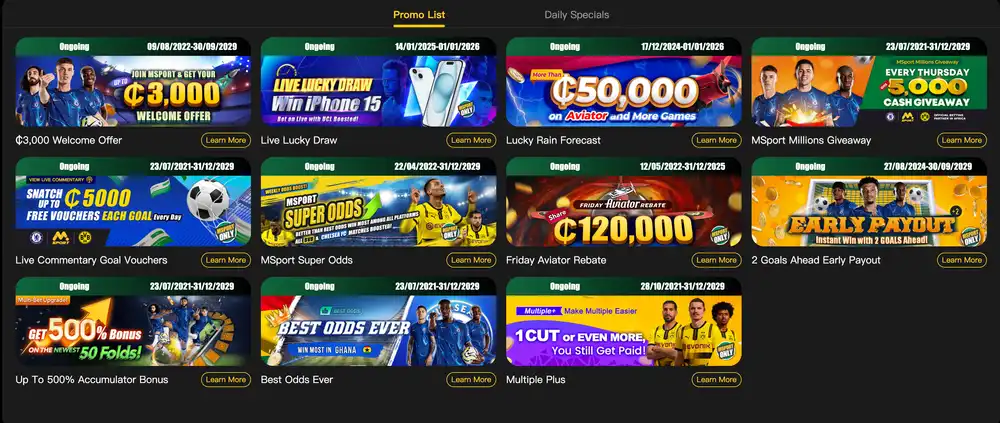Click the Get 500% Bonus banner image

(133, 330)
